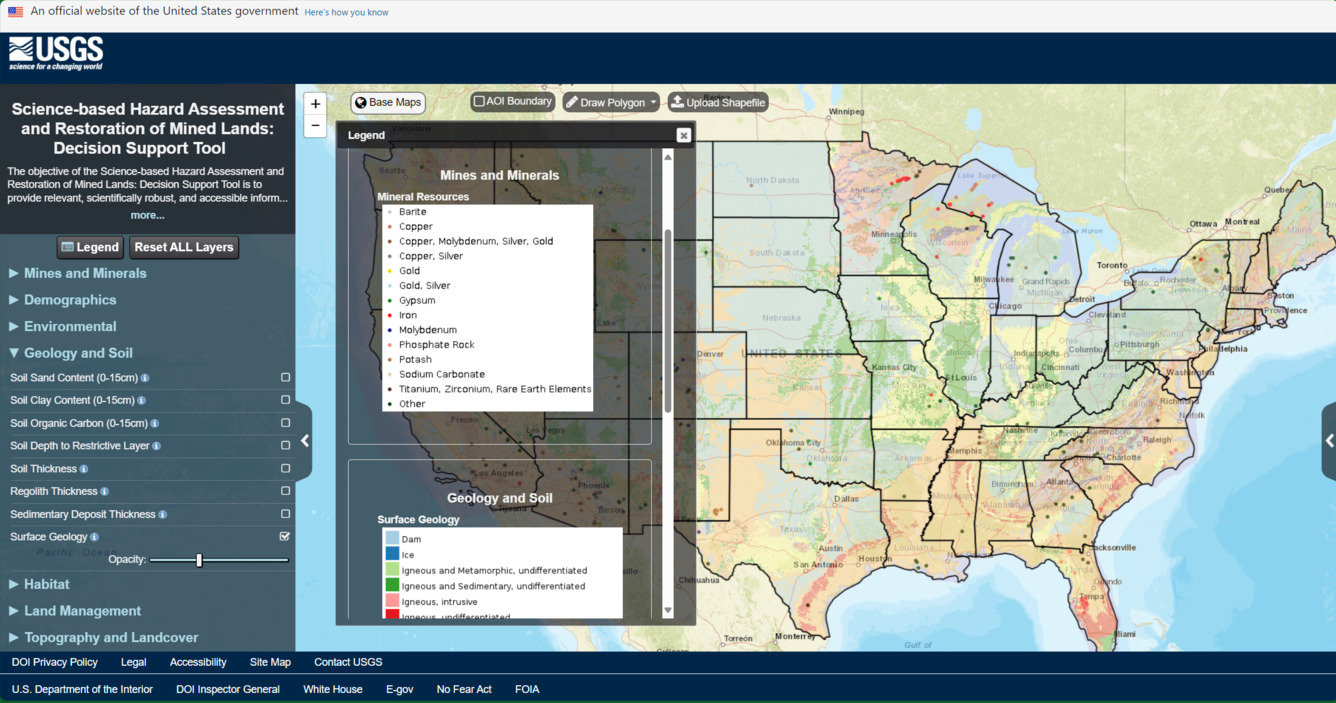Viewport: 1336px width, 703px height.
Task: Open right panel with the edge arrow
Action: tap(1328, 440)
